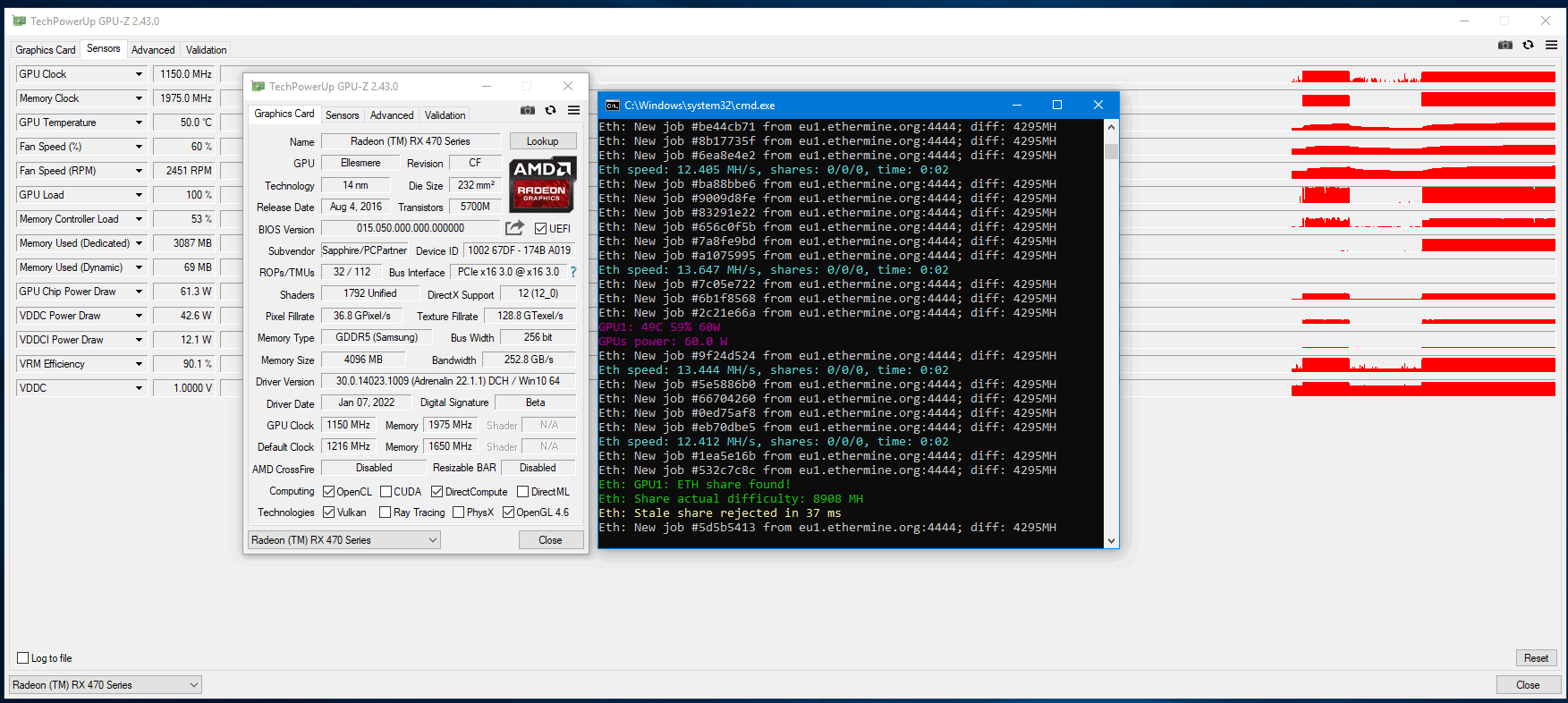Click Close button in Graphics Card window
1568x703 pixels.
click(x=551, y=540)
